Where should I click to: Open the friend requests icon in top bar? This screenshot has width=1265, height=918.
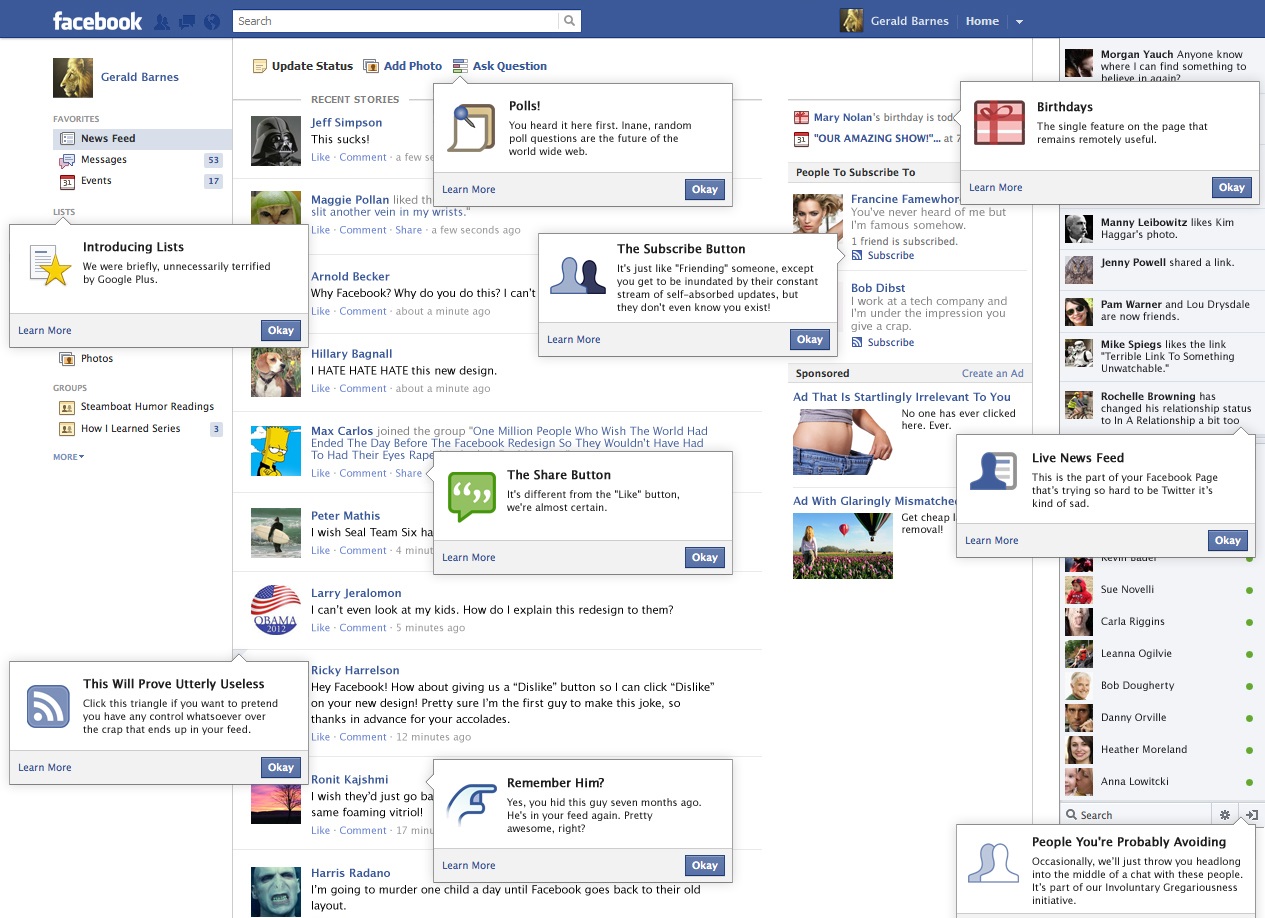tap(163, 21)
